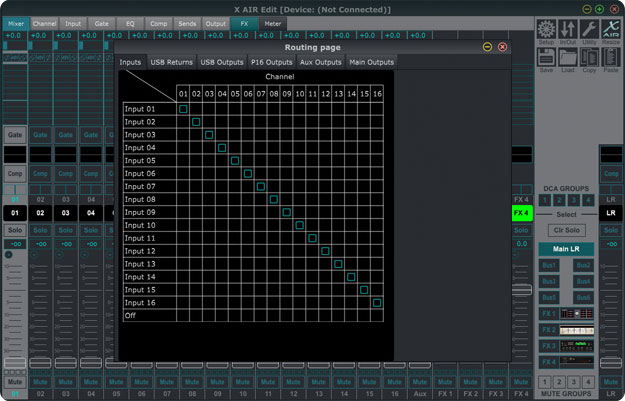Activate Mute Group 1
The height and width of the screenshot is (401, 625).
(x=544, y=382)
